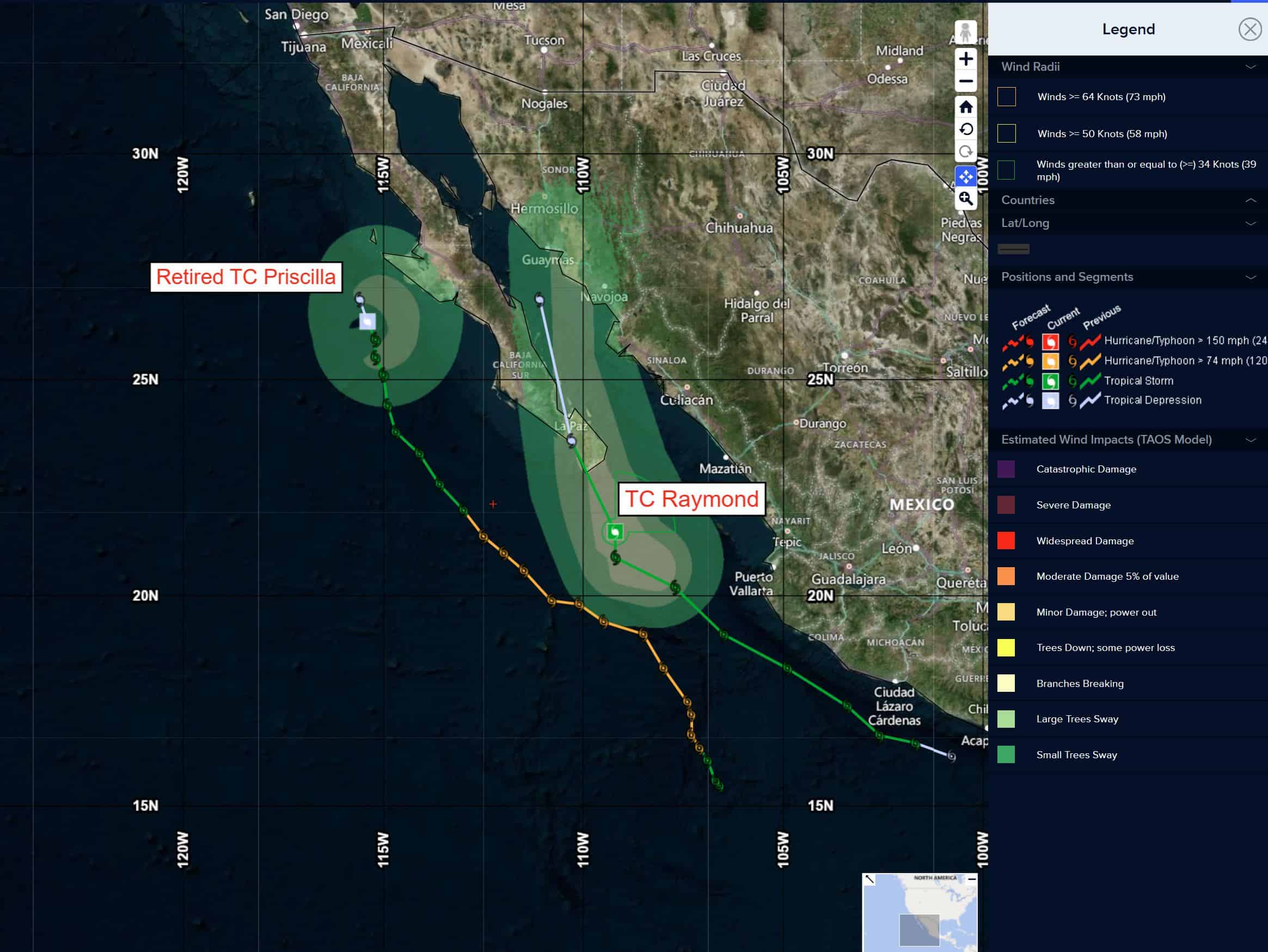Collapse the Lat/Long legend section

coord(1250,224)
